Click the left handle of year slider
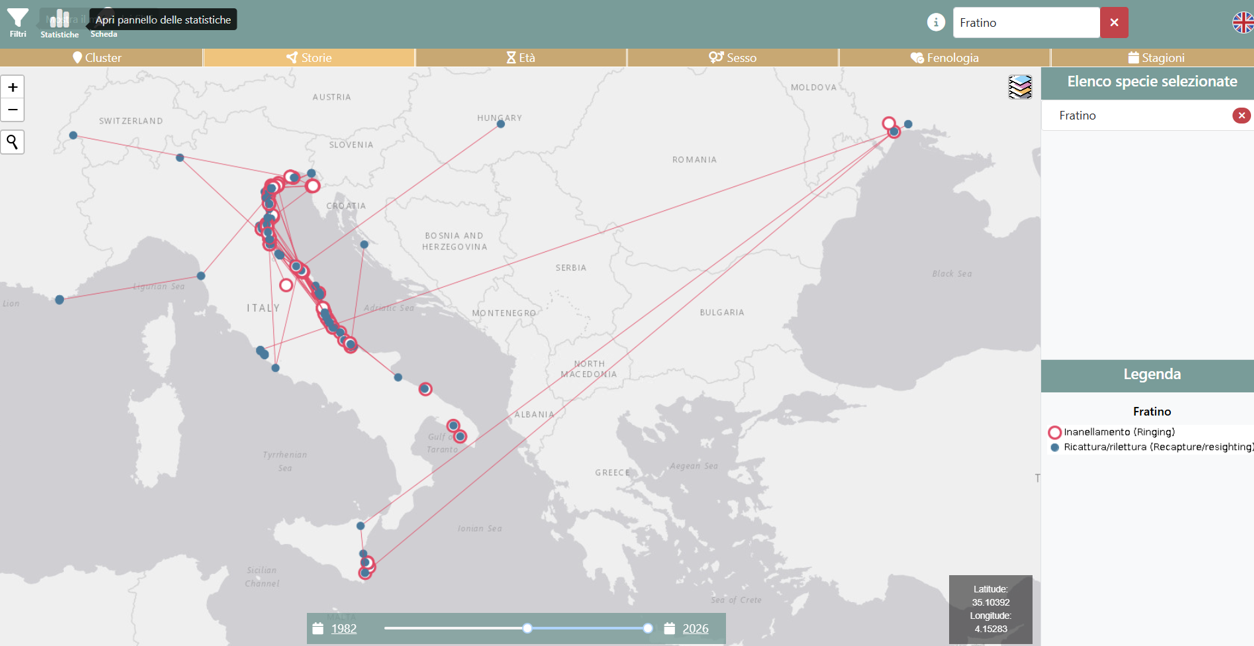Screen dimensions: 1254x646 527,628
